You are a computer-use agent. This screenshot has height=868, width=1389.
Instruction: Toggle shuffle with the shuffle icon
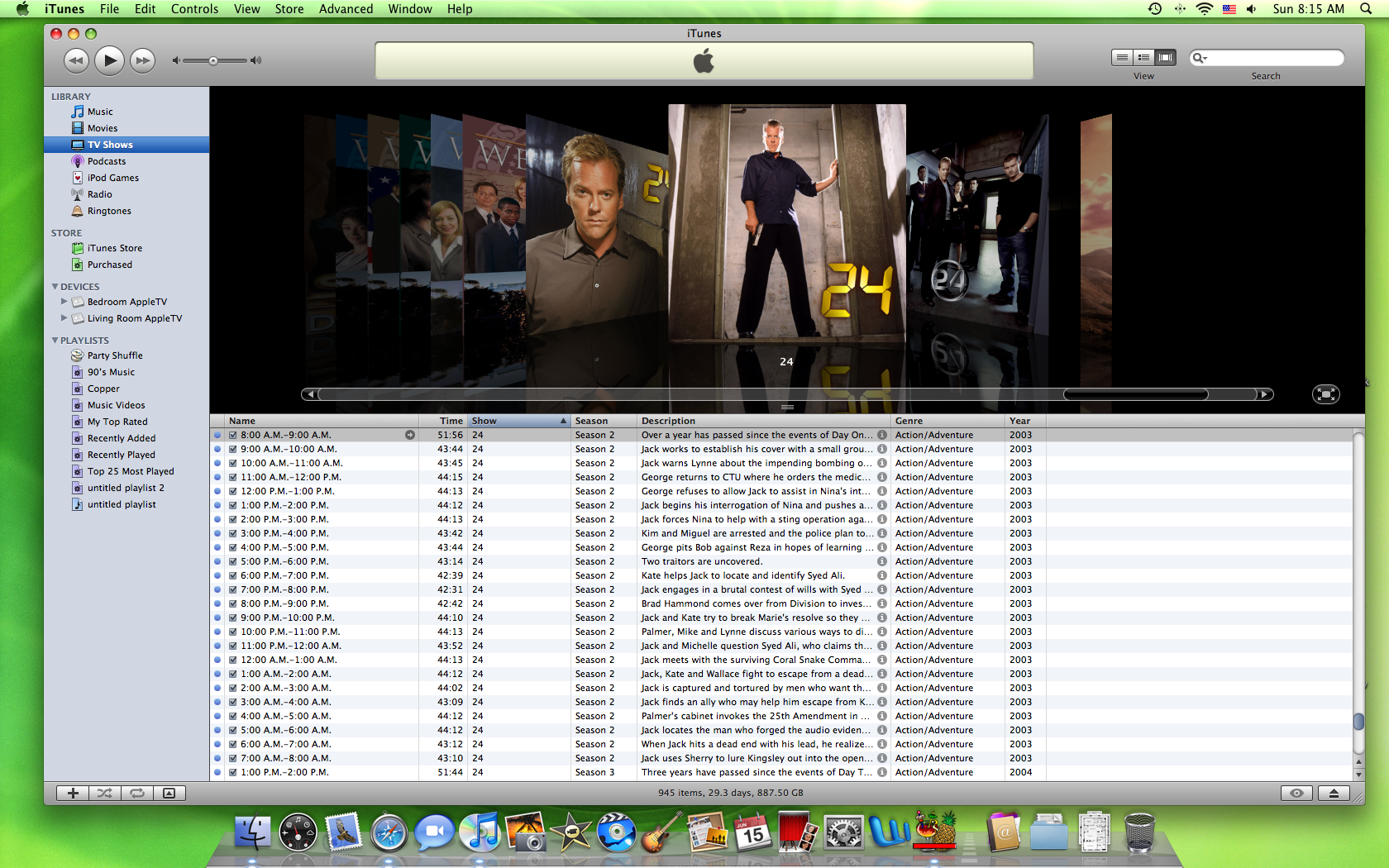105,793
